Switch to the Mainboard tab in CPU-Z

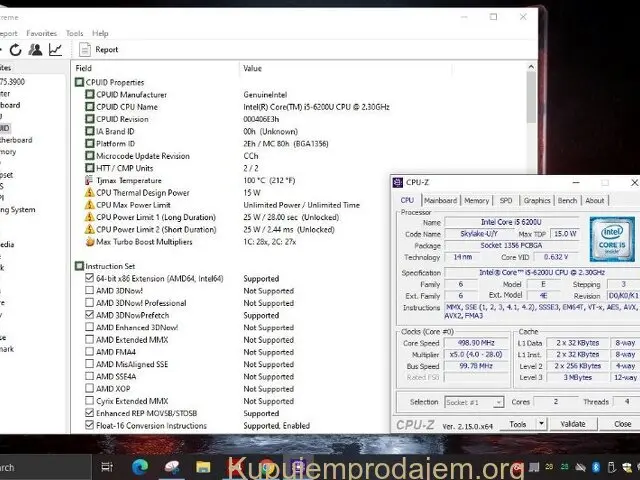pyautogui.click(x=440, y=200)
